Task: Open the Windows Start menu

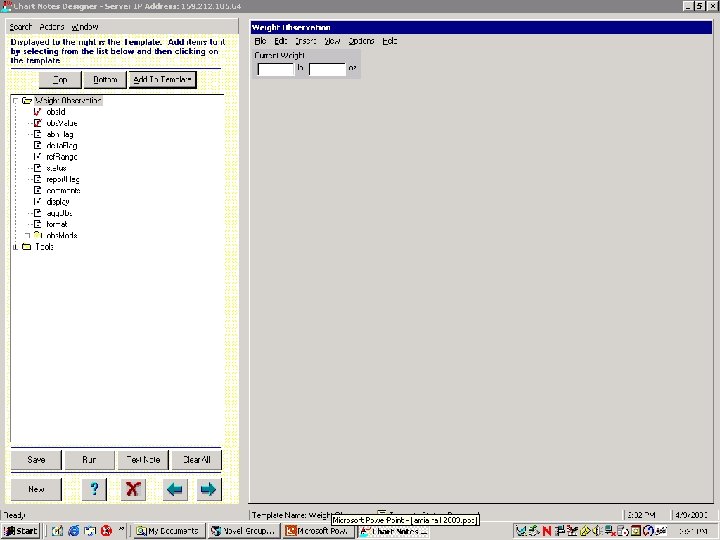Action: (21, 531)
